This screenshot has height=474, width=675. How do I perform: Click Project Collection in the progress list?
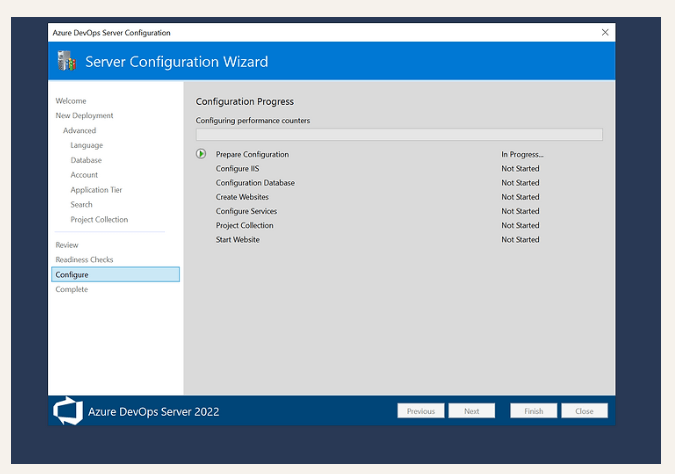[x=245, y=225]
